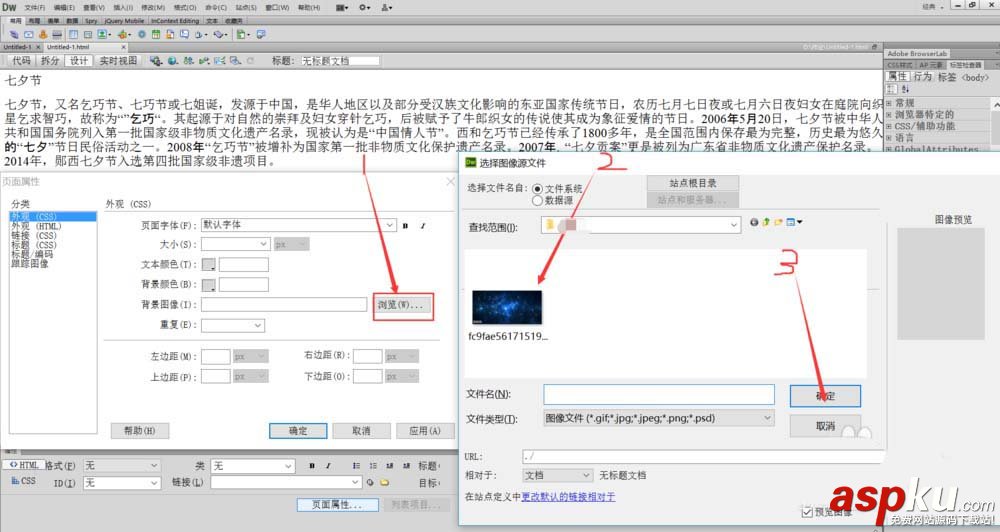Click the 更改默认的链接相对于 link

tap(568, 497)
